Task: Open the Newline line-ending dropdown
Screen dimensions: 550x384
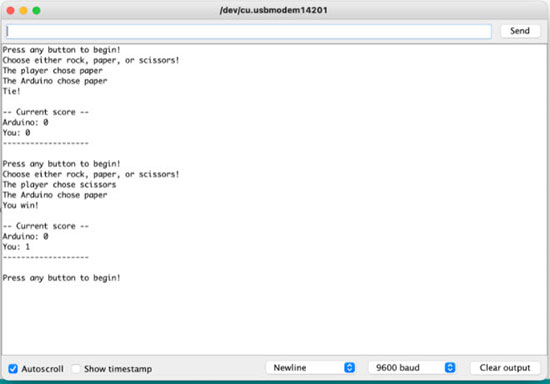Action: pos(310,368)
